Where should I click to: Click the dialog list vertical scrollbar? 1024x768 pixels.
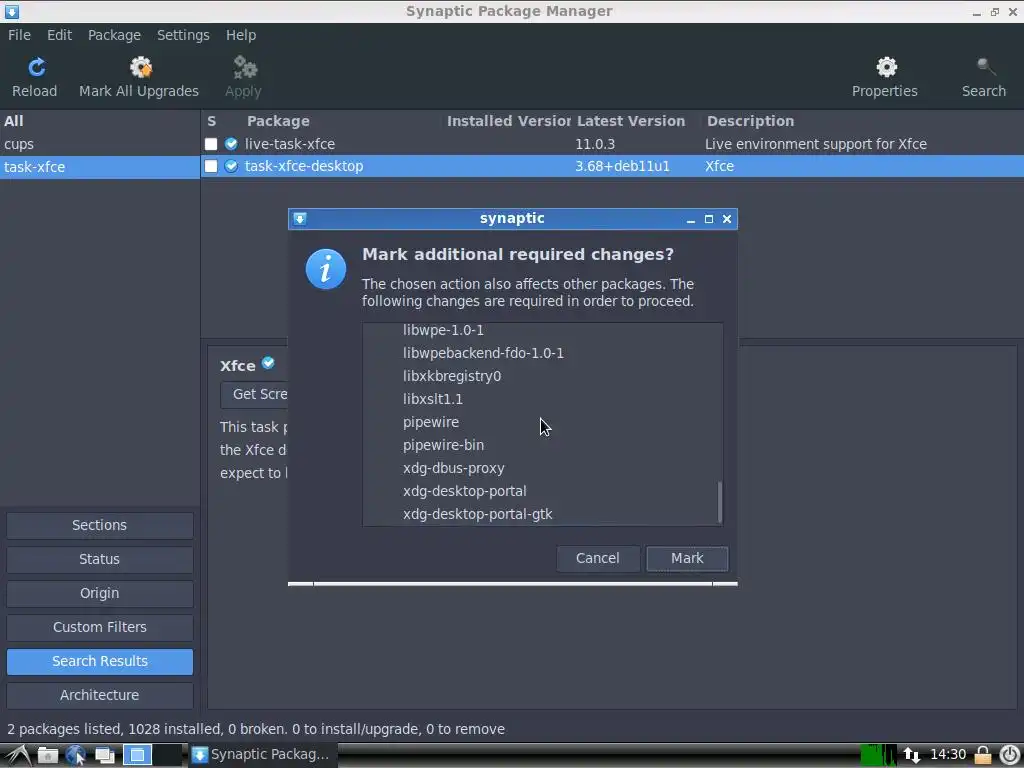click(720, 502)
